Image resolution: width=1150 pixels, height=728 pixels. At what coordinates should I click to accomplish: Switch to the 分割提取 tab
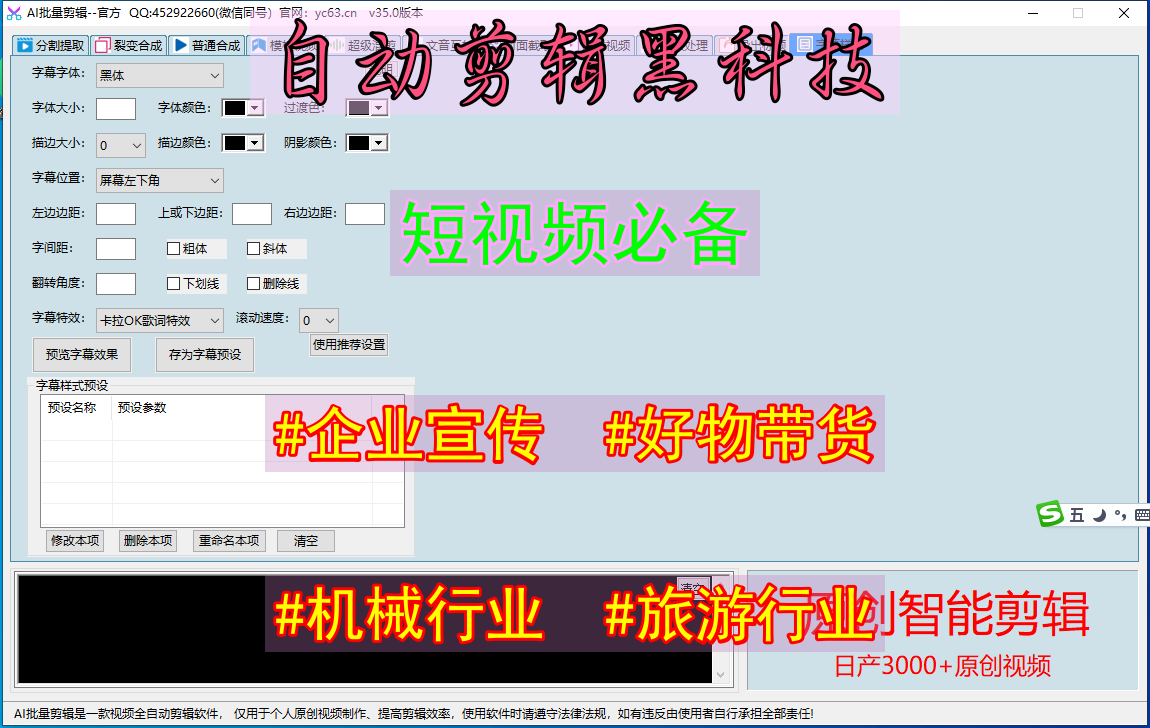click(x=51, y=45)
